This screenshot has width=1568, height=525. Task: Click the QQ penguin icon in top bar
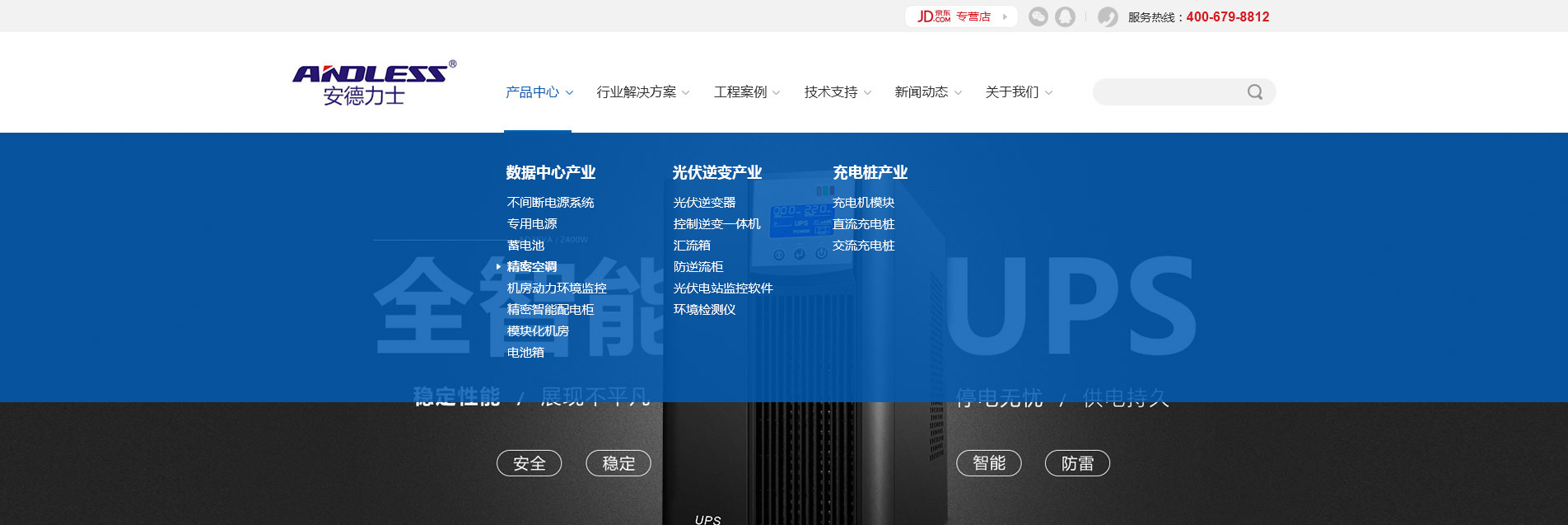click(1066, 16)
